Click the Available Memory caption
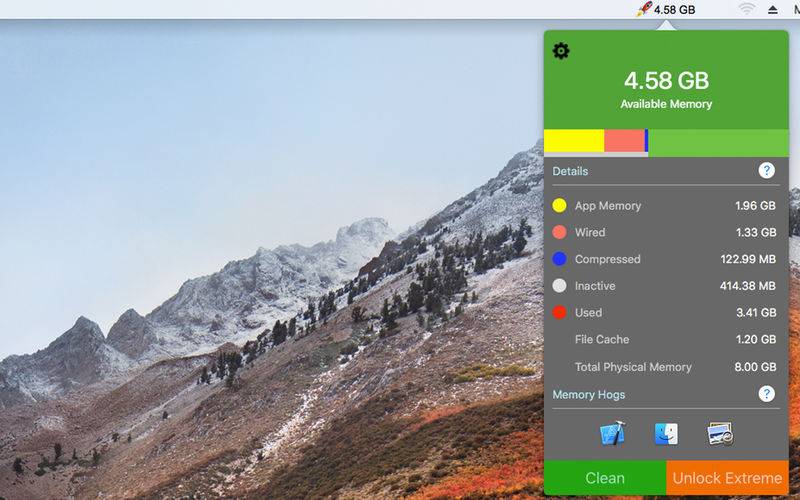The height and width of the screenshot is (500, 800). click(x=666, y=104)
